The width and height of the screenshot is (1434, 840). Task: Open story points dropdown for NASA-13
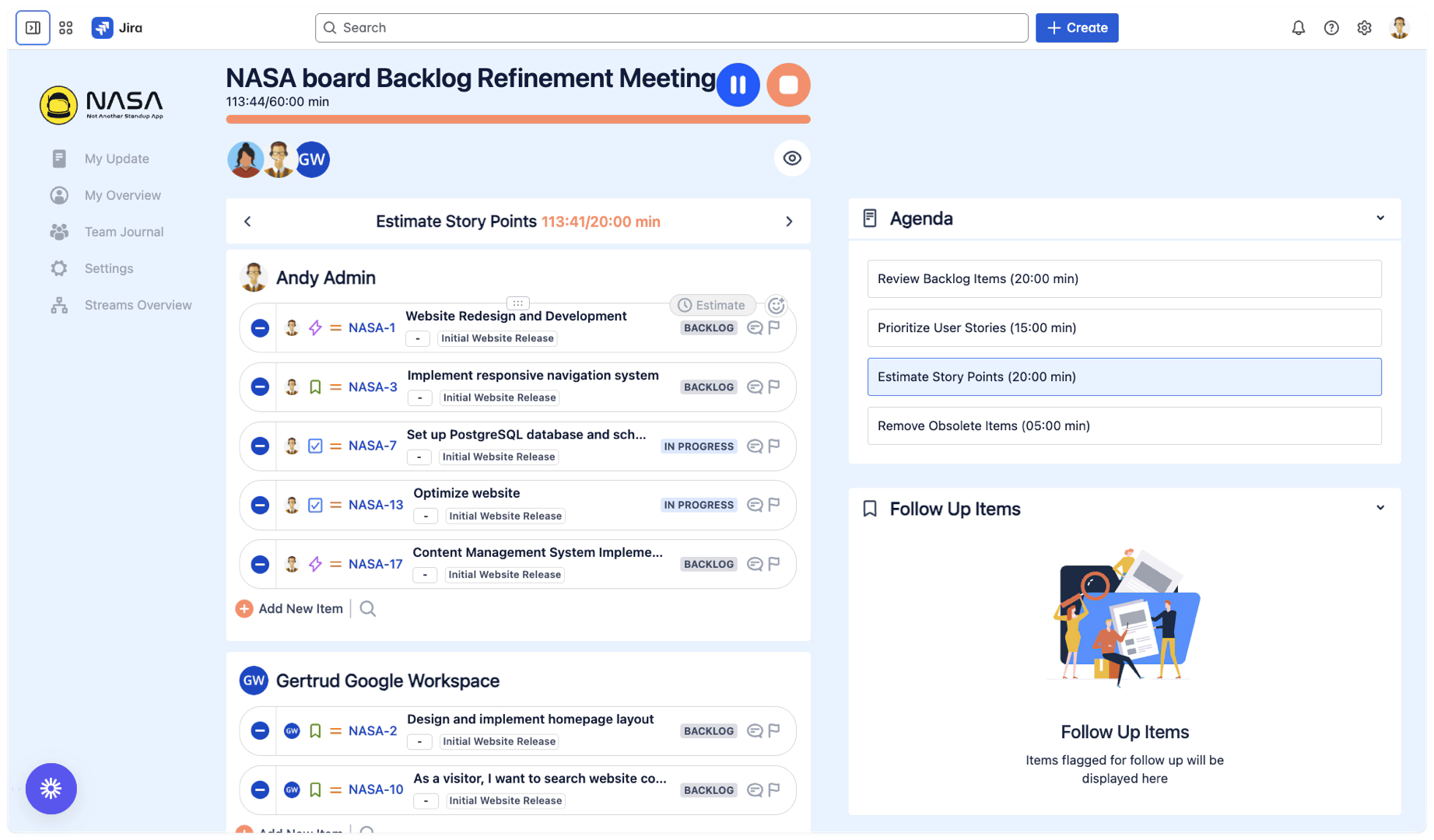tap(426, 516)
